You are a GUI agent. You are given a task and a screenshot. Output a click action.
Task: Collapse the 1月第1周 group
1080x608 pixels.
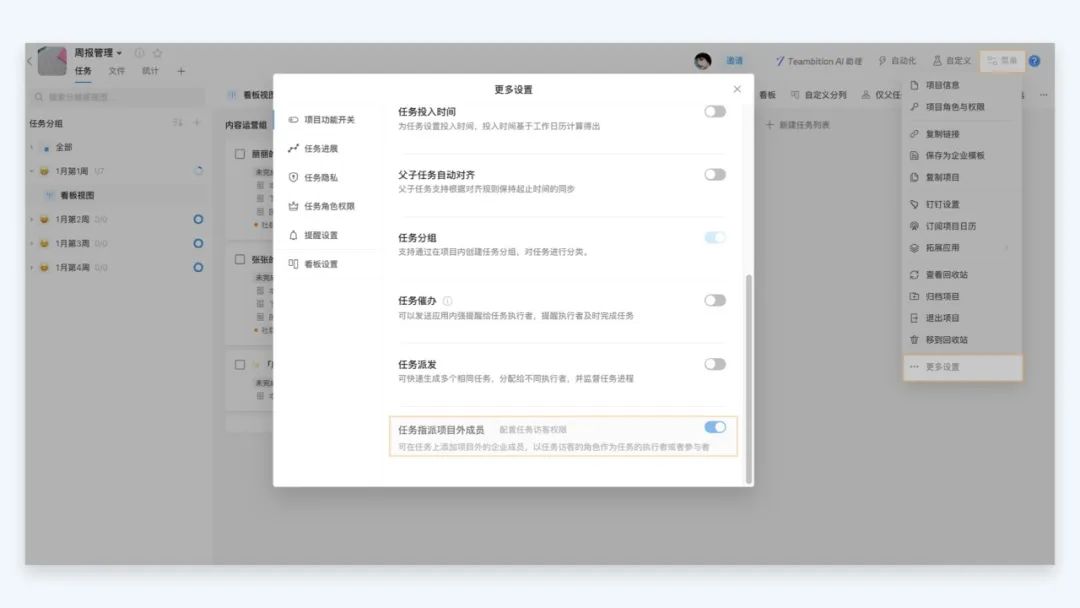(32, 171)
